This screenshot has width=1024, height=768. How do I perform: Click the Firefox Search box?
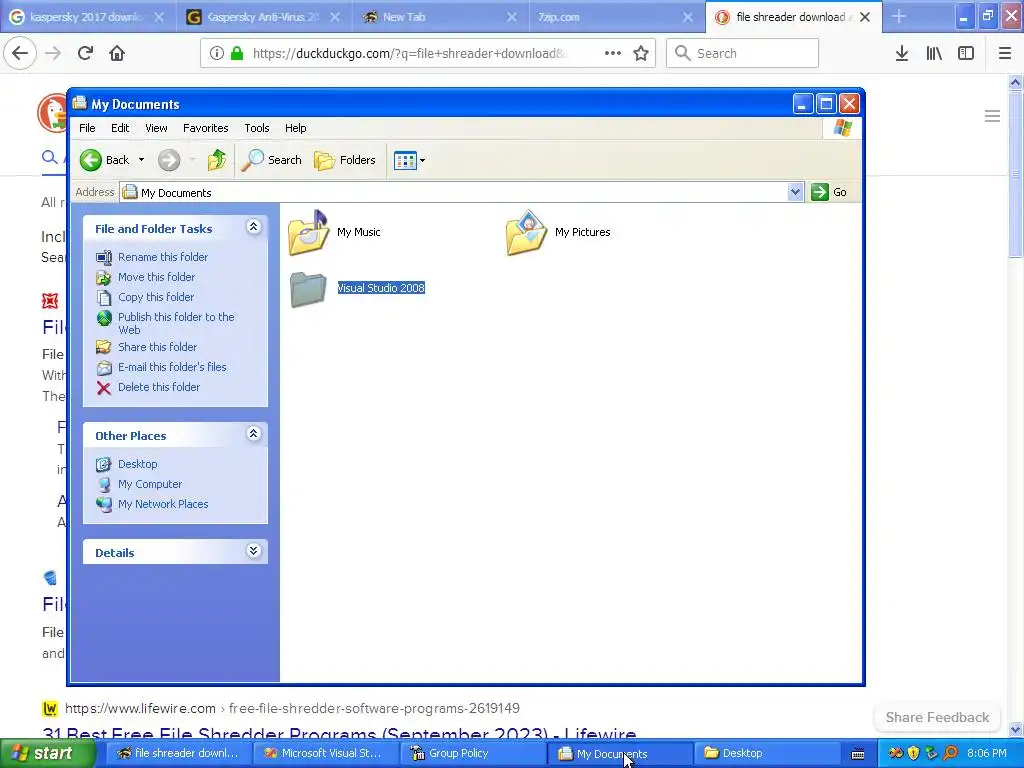[743, 53]
